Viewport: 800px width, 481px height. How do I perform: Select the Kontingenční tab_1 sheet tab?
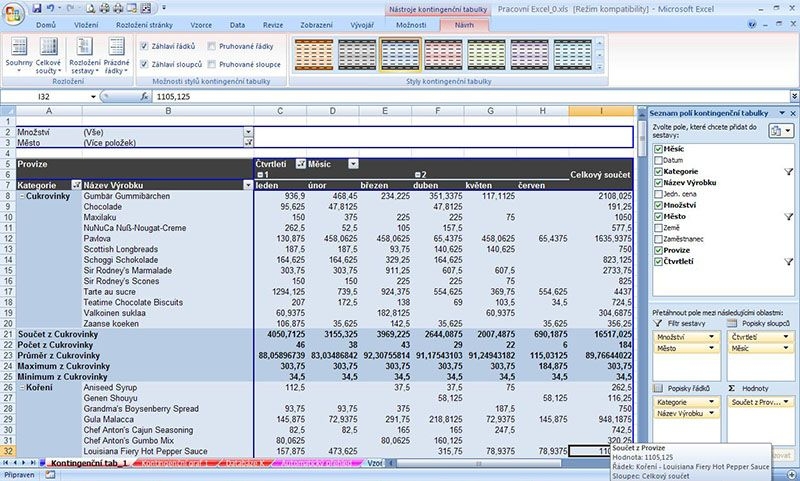87,464
